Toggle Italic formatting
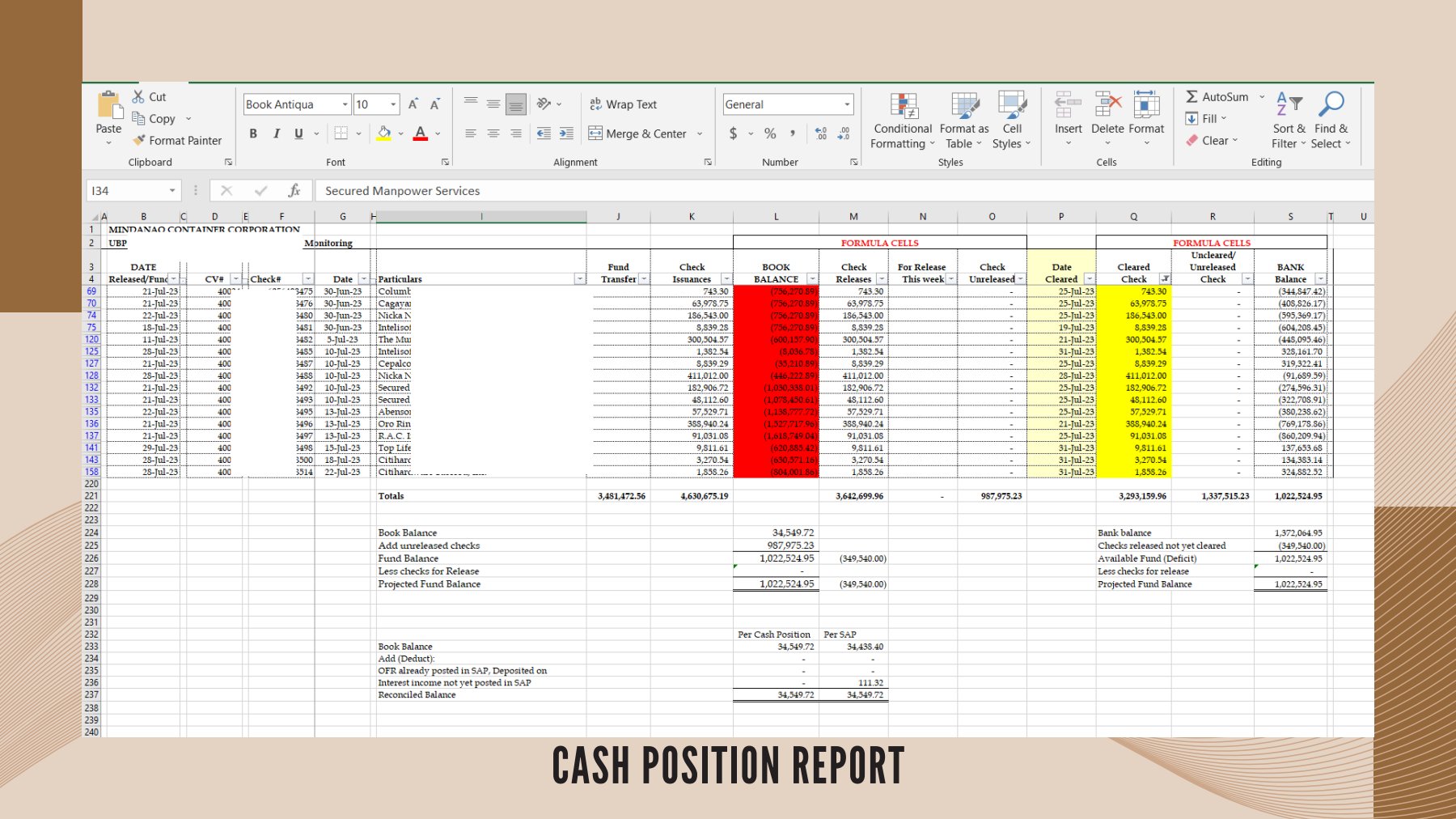 [276, 134]
